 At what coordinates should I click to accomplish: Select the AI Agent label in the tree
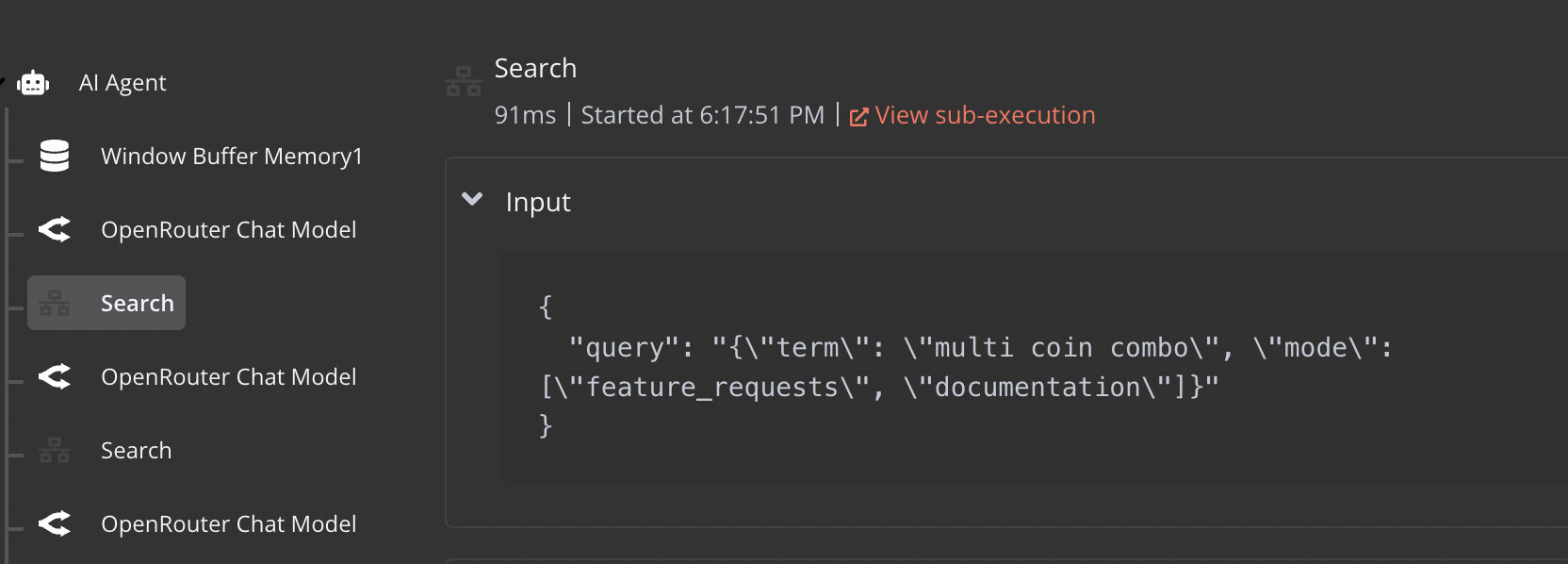pyautogui.click(x=122, y=83)
